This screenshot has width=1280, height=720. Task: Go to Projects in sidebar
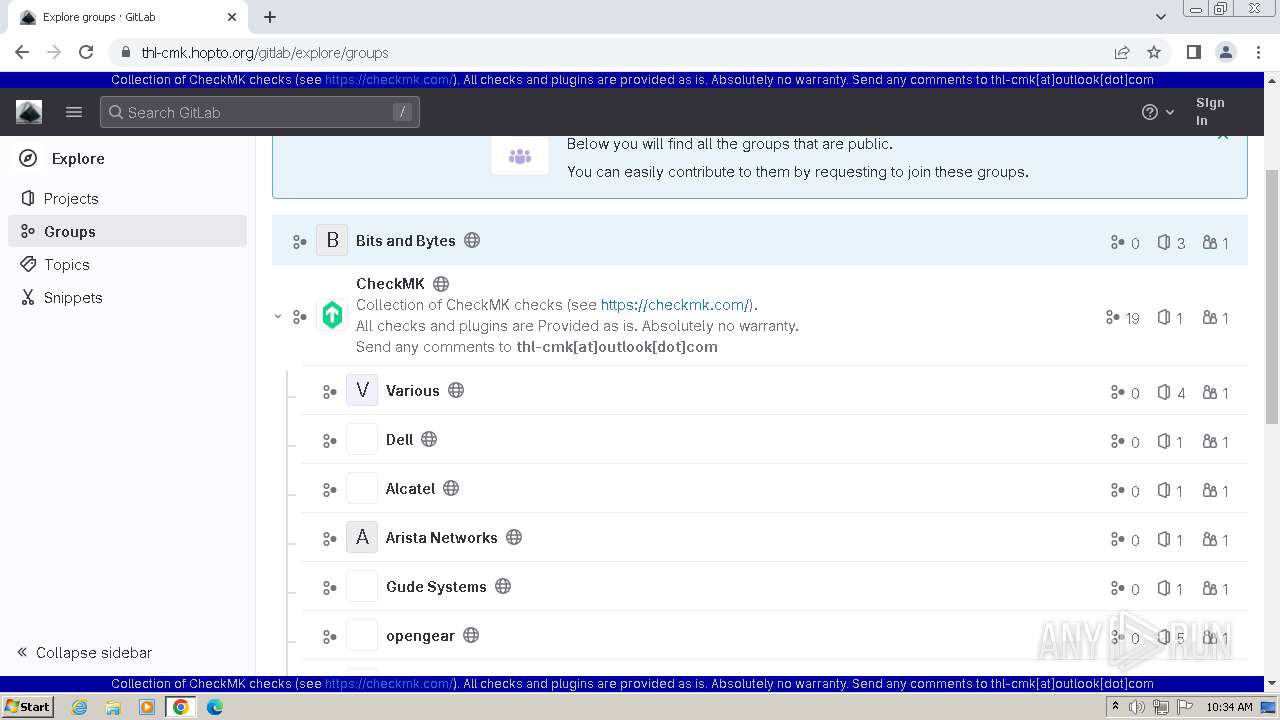(x=128, y=198)
